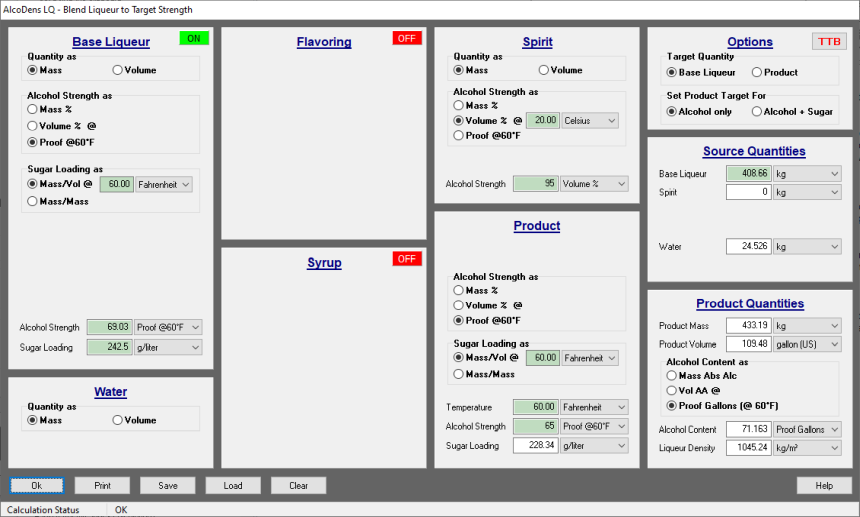Edit source Spirit quantity 0 field
The height and width of the screenshot is (517, 860).
tap(749, 192)
